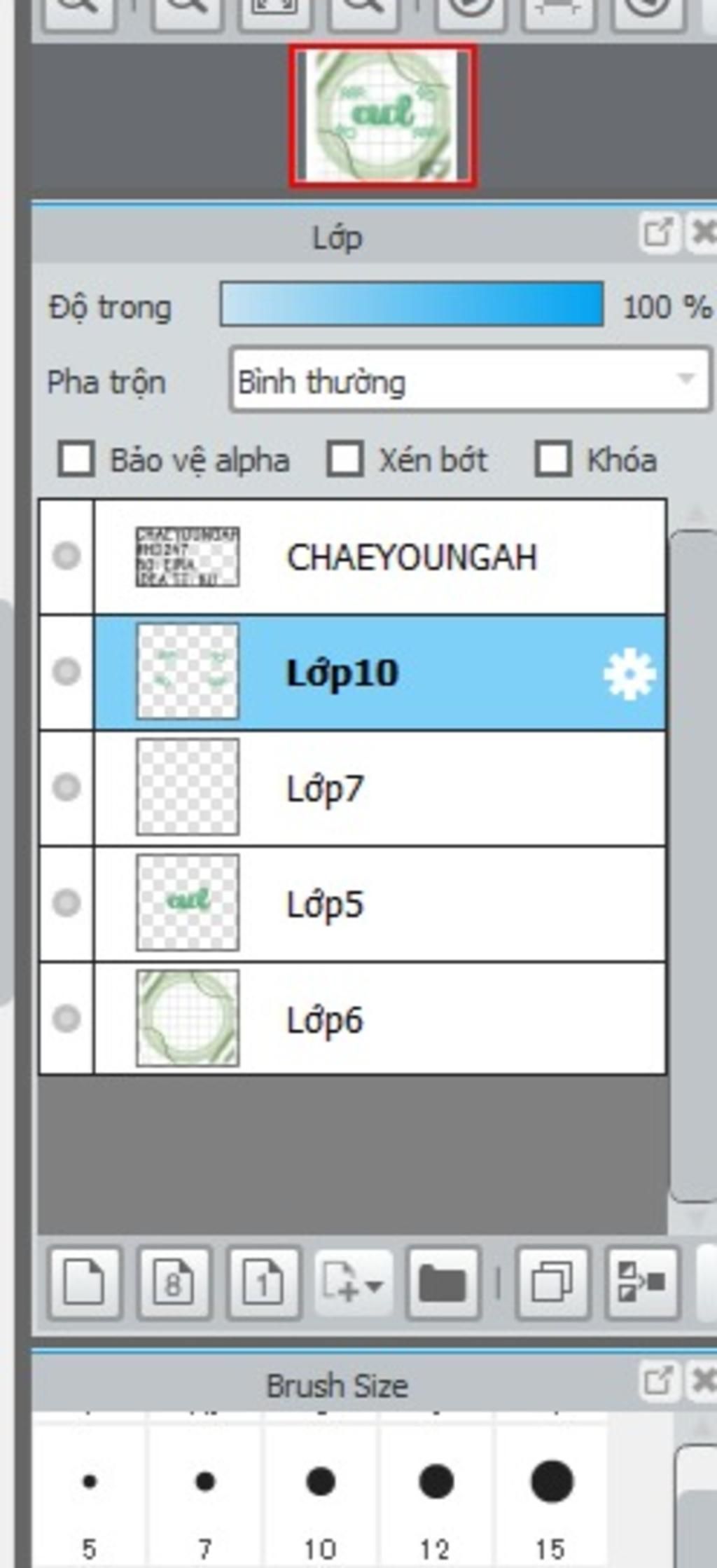Open Lớp10 layer settings gear

click(x=629, y=674)
